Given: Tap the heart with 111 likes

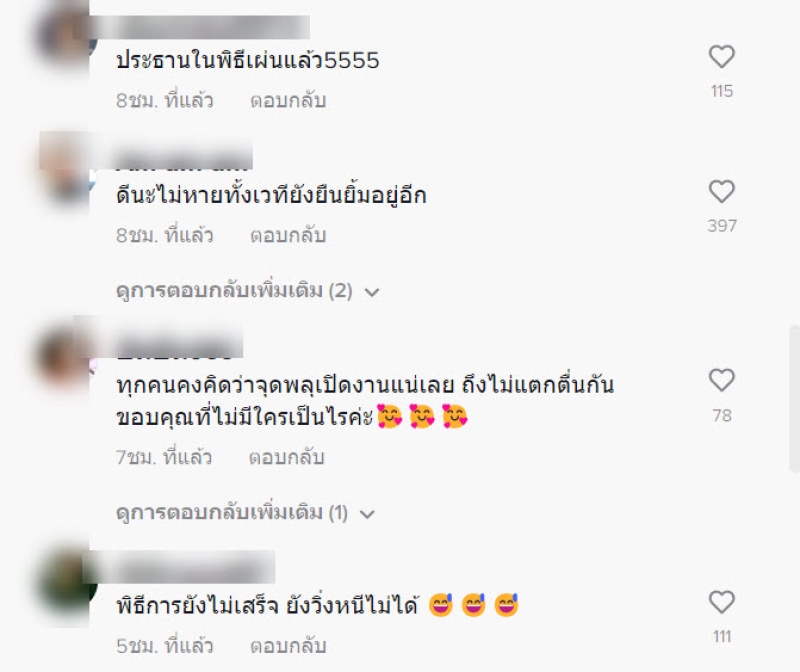Looking at the screenshot, I should (x=721, y=602).
